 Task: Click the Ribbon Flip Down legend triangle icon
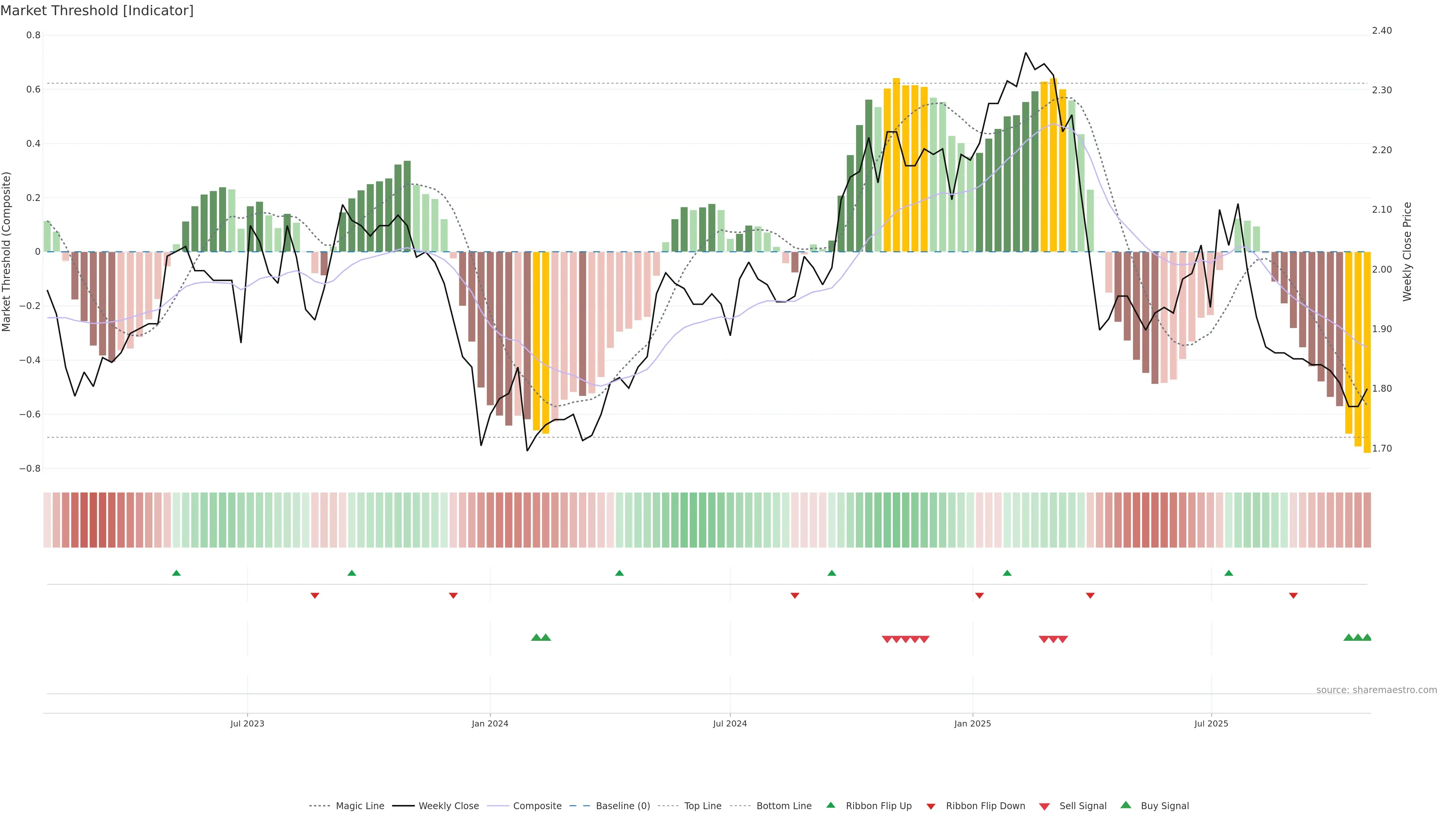click(931, 806)
